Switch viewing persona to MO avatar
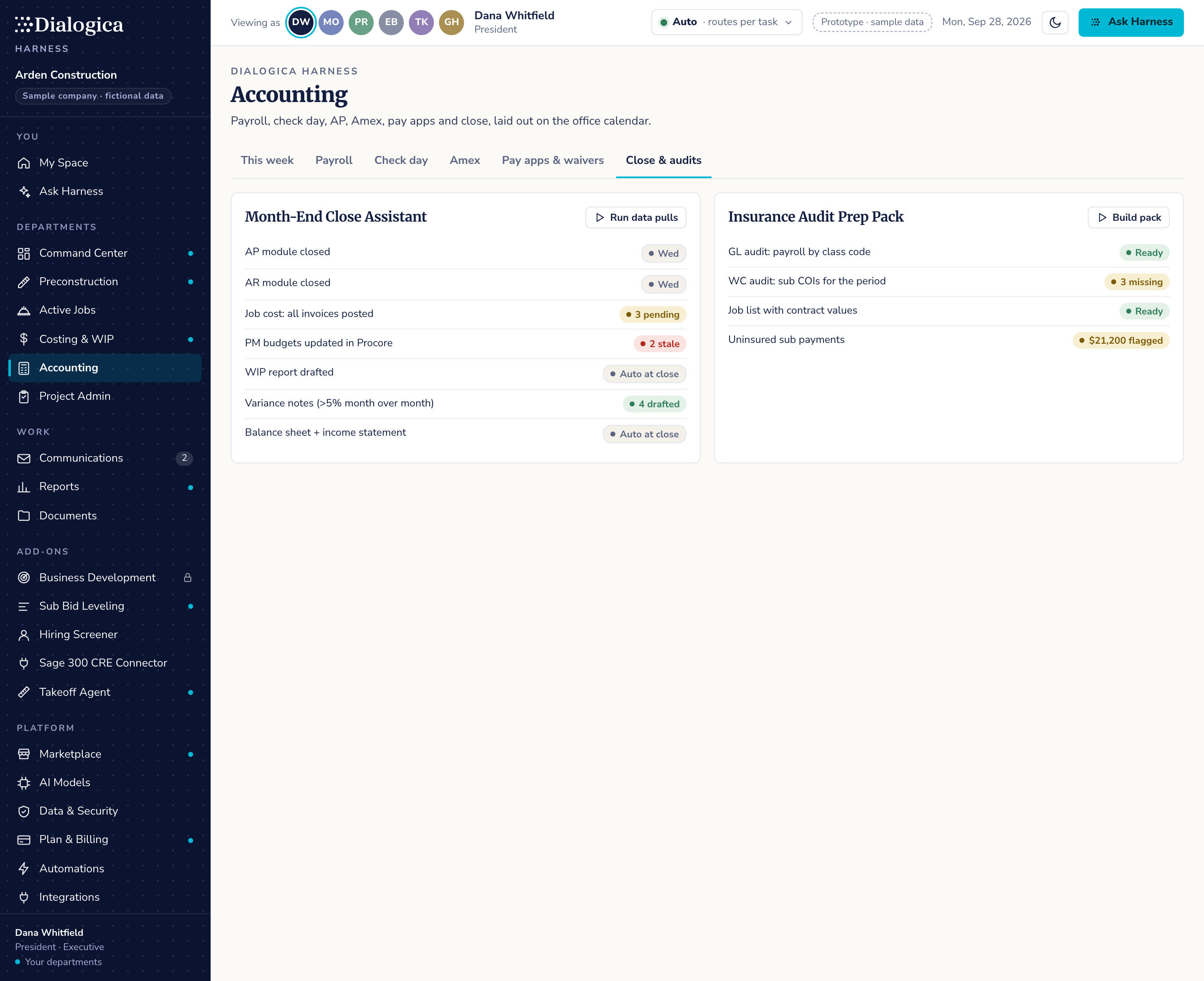The width and height of the screenshot is (1204, 981). (x=331, y=23)
